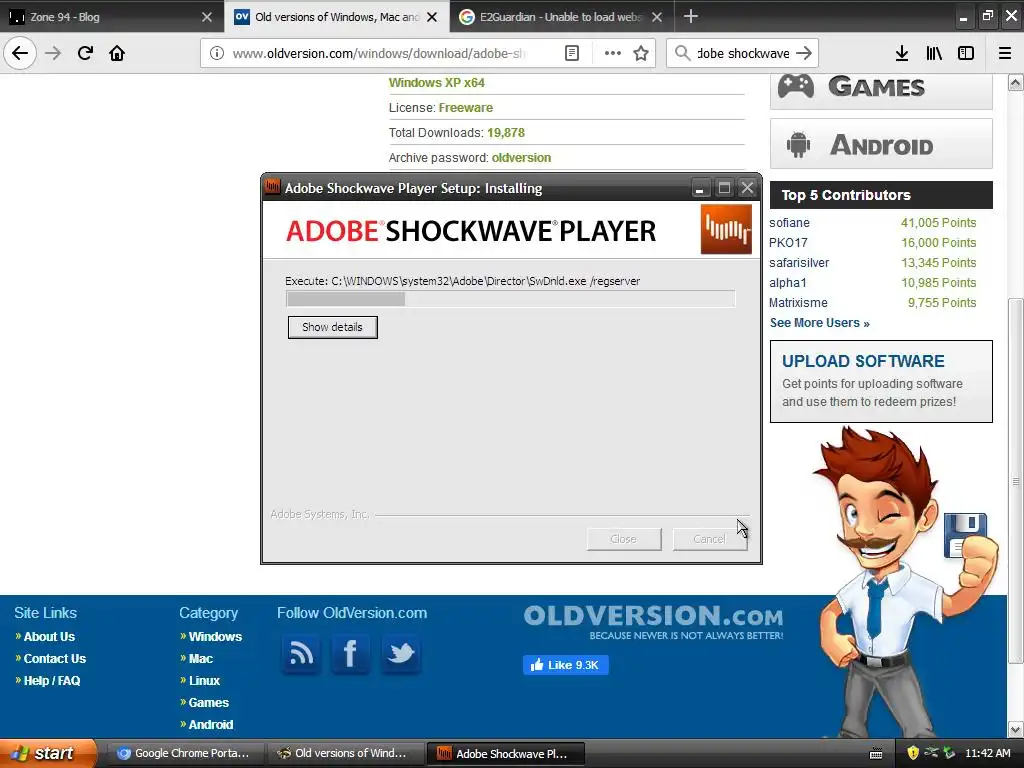Click the Upload Software box
Screen dimensions: 1024x768
coord(881,381)
